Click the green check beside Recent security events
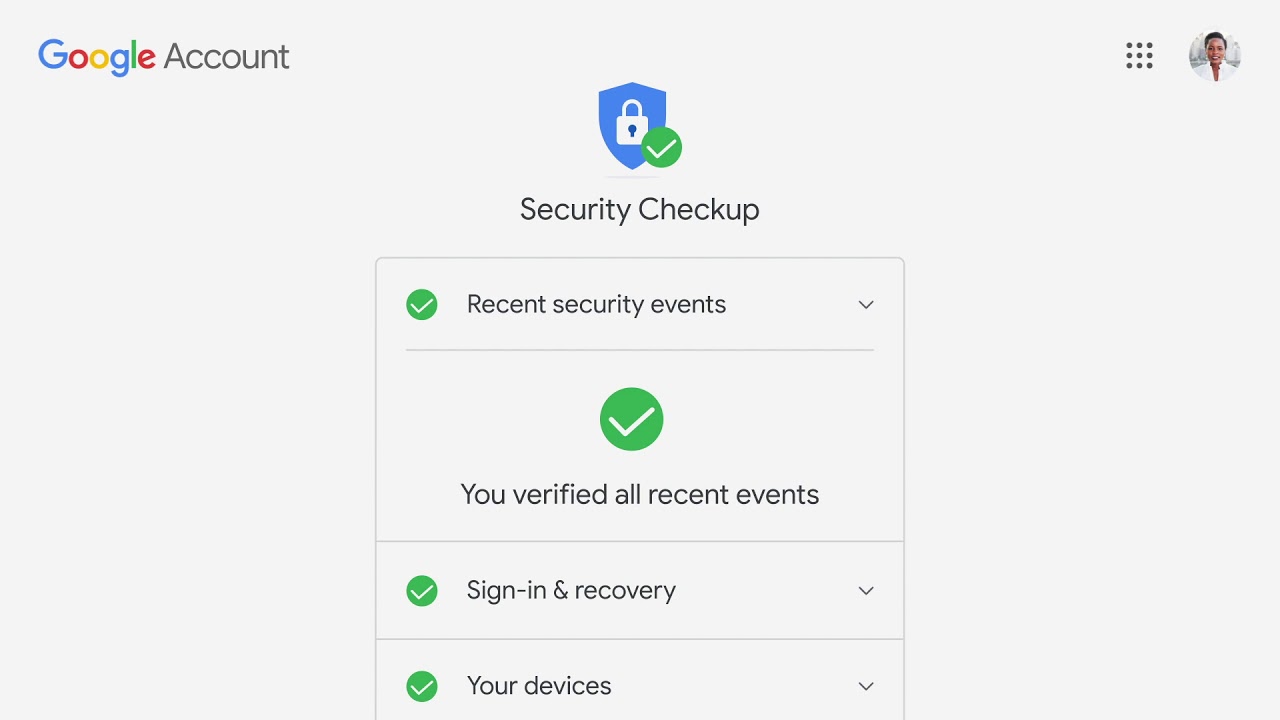This screenshot has width=1280, height=720. point(422,305)
